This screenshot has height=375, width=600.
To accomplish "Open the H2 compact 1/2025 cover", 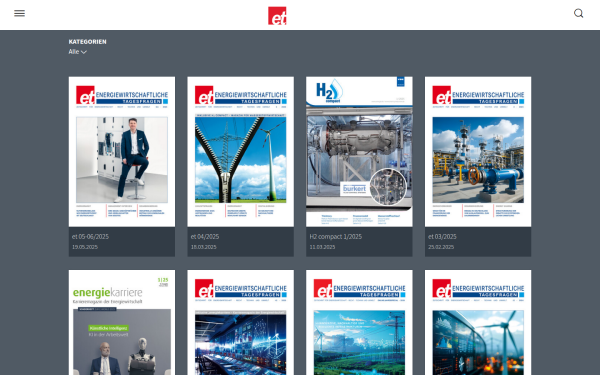I will point(359,152).
